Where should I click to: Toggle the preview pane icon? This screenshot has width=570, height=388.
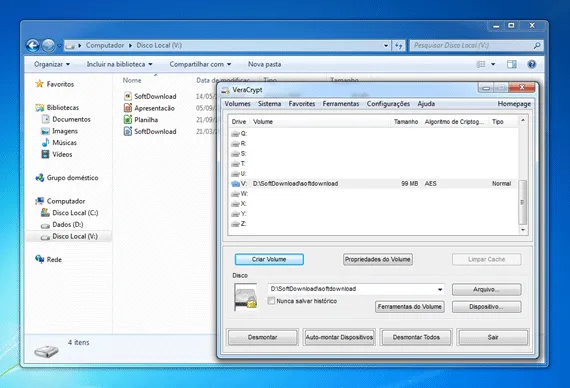(x=511, y=64)
